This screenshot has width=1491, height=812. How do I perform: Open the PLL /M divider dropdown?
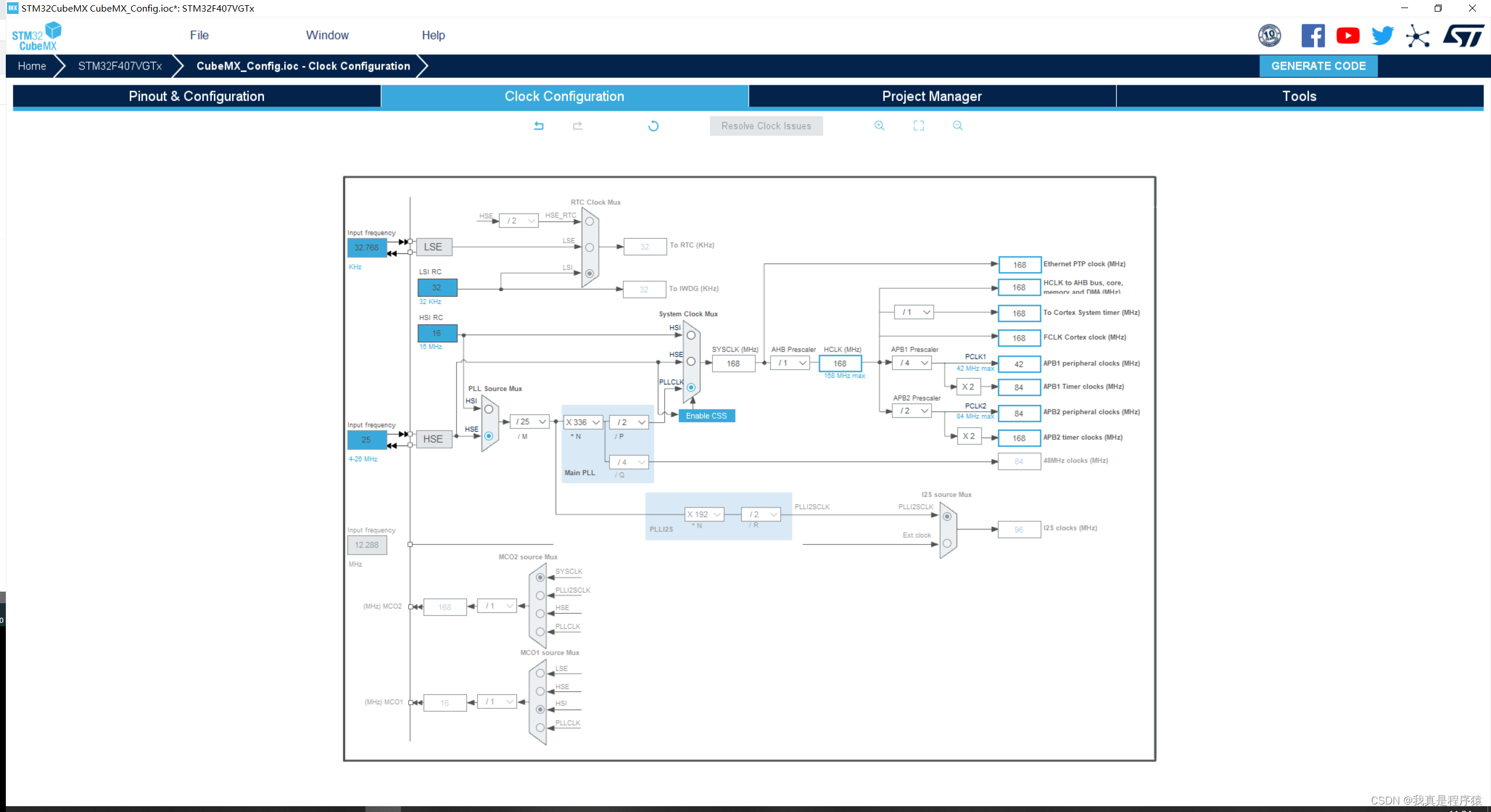coord(529,422)
